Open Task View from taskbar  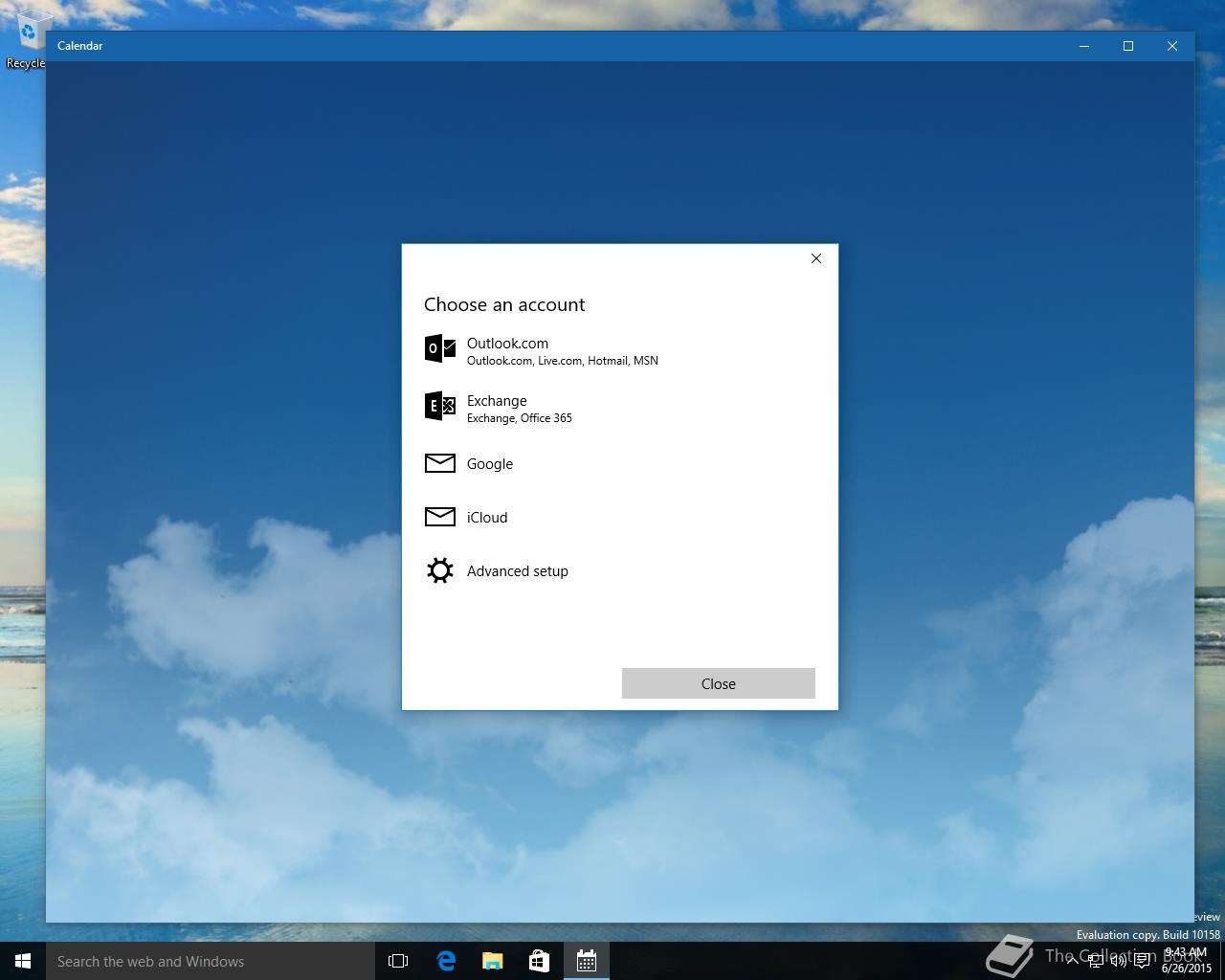(398, 961)
